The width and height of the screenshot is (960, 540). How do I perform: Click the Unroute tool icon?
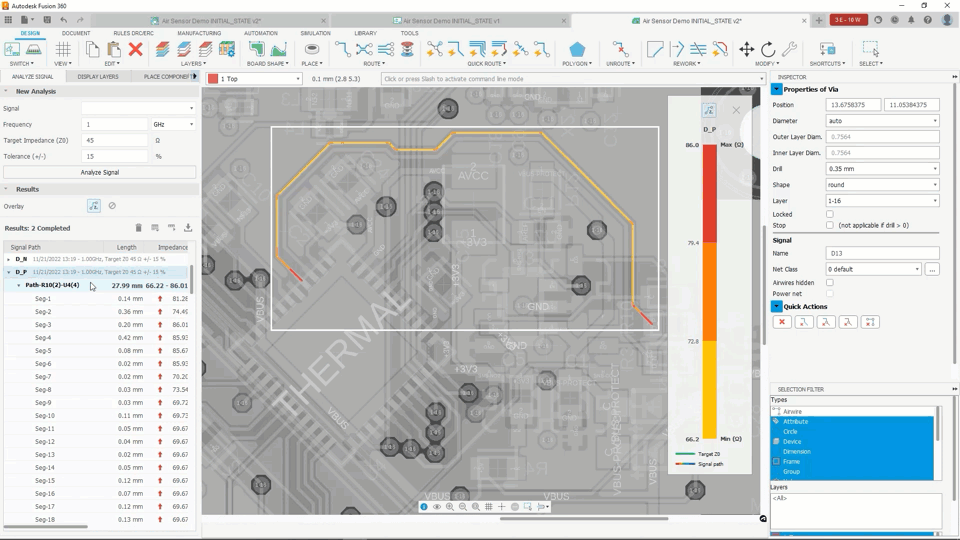[620, 49]
